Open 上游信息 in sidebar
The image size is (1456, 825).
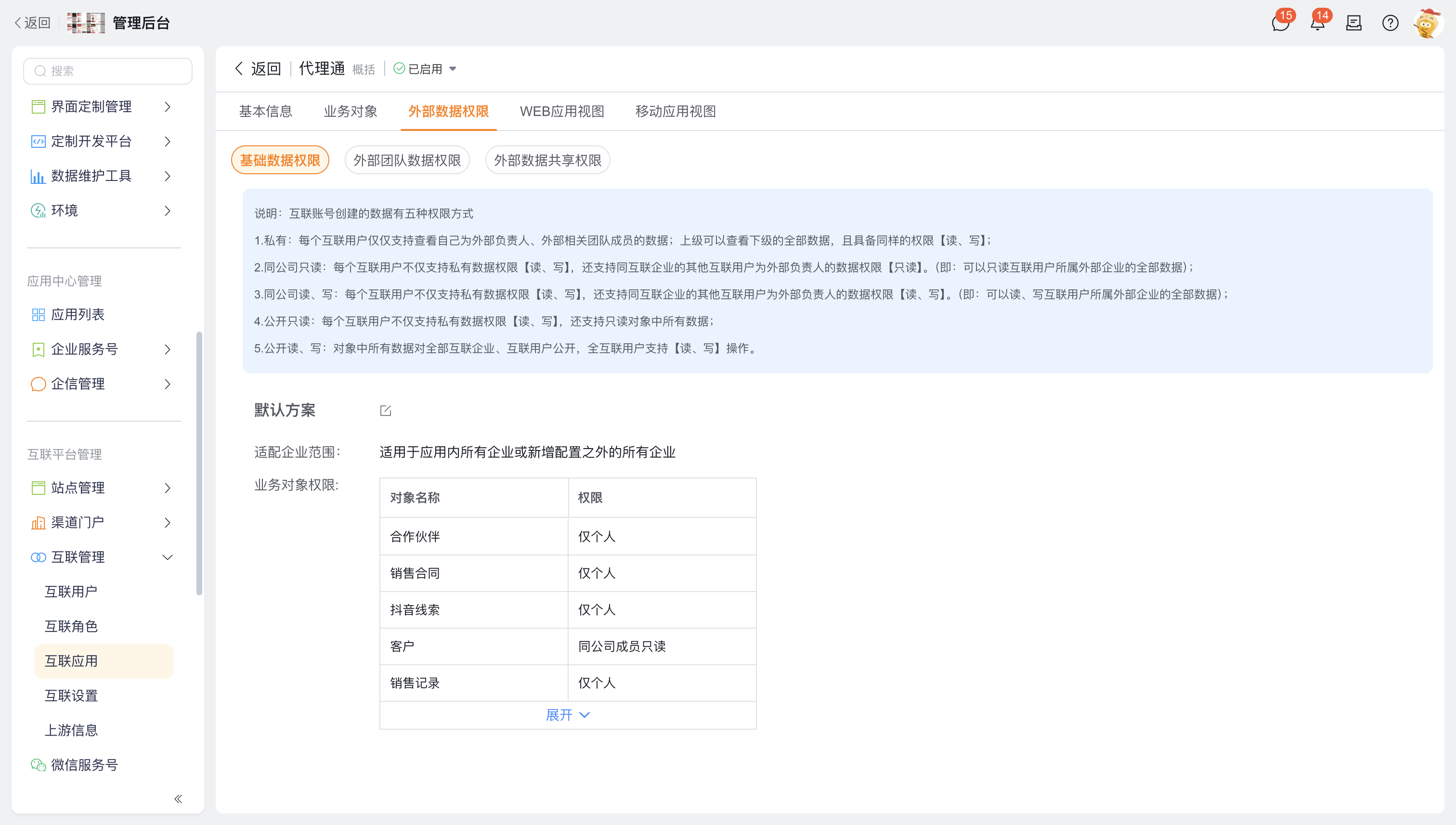click(104, 730)
